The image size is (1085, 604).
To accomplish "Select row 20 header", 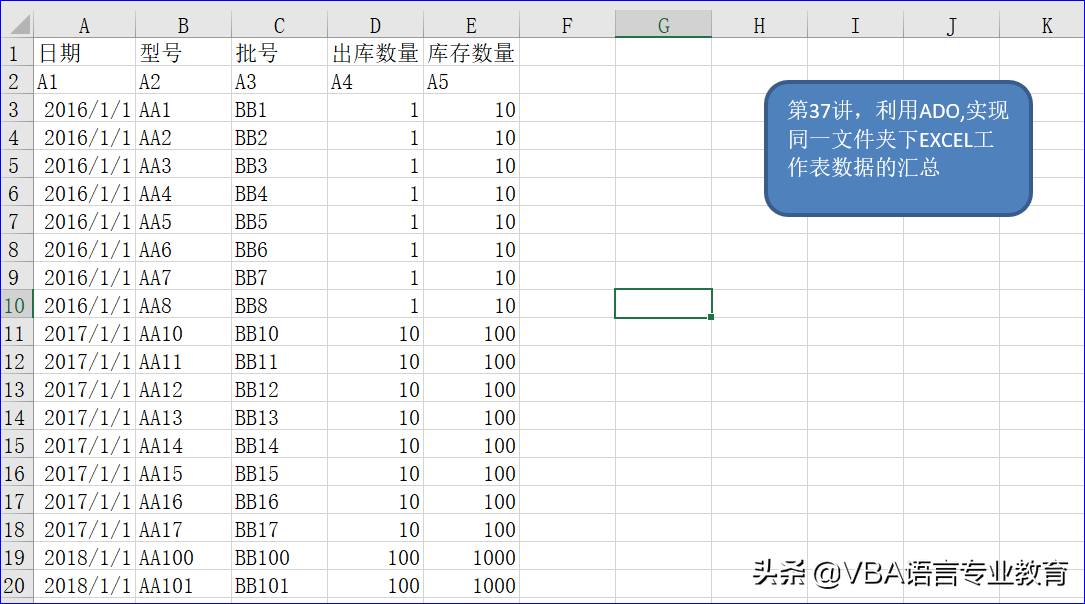I will [17, 585].
